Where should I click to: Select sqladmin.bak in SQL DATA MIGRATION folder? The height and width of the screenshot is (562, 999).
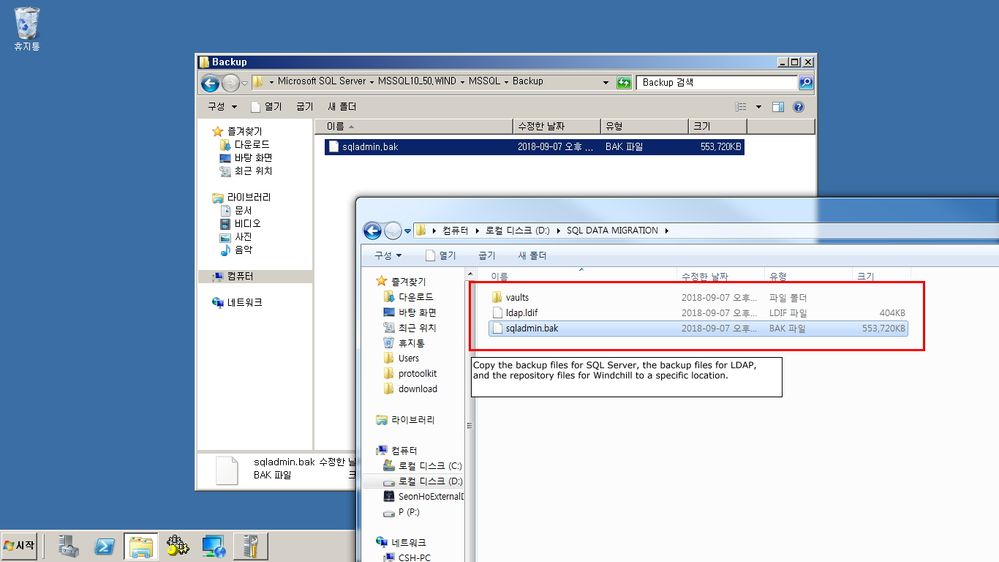click(x=698, y=329)
